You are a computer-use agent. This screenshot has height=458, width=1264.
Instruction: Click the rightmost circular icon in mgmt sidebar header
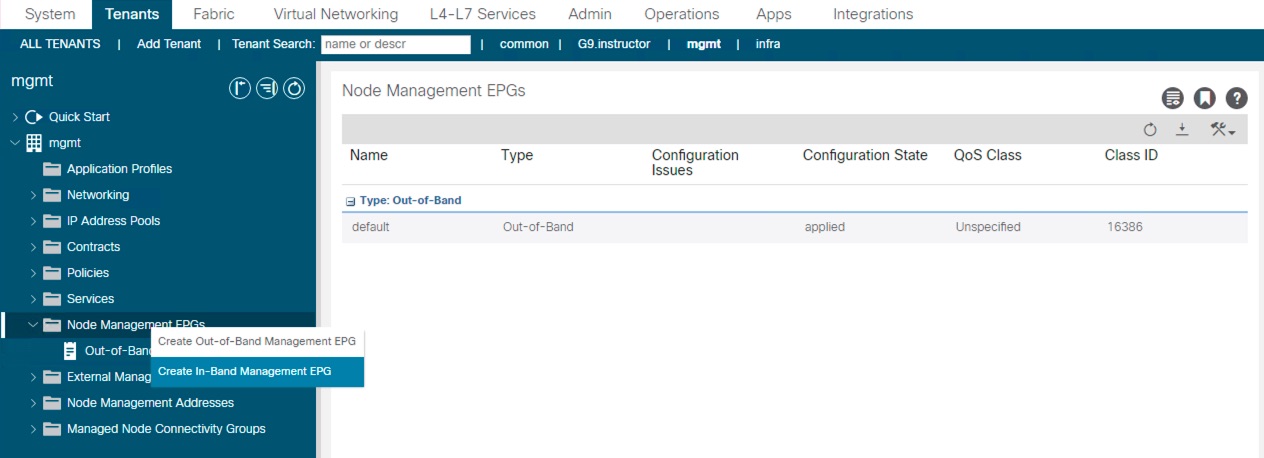coord(294,89)
